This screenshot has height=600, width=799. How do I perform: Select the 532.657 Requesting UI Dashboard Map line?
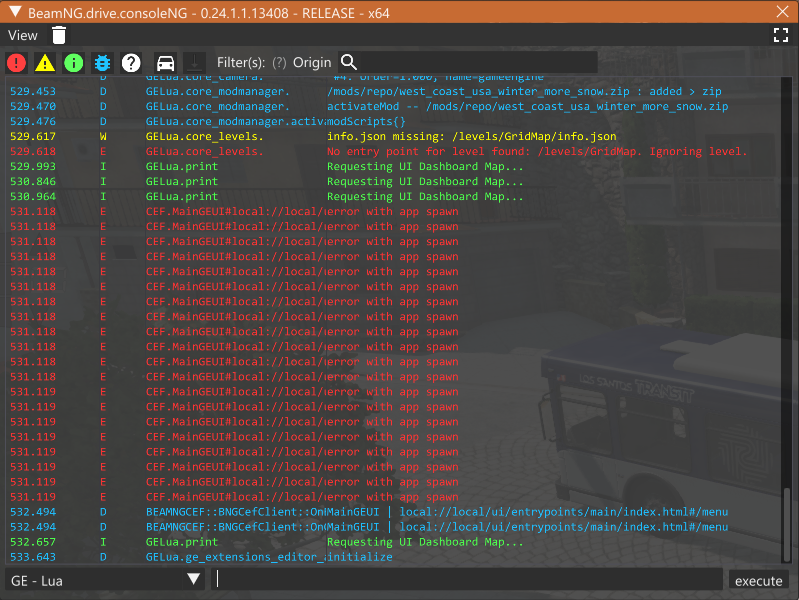[393, 542]
